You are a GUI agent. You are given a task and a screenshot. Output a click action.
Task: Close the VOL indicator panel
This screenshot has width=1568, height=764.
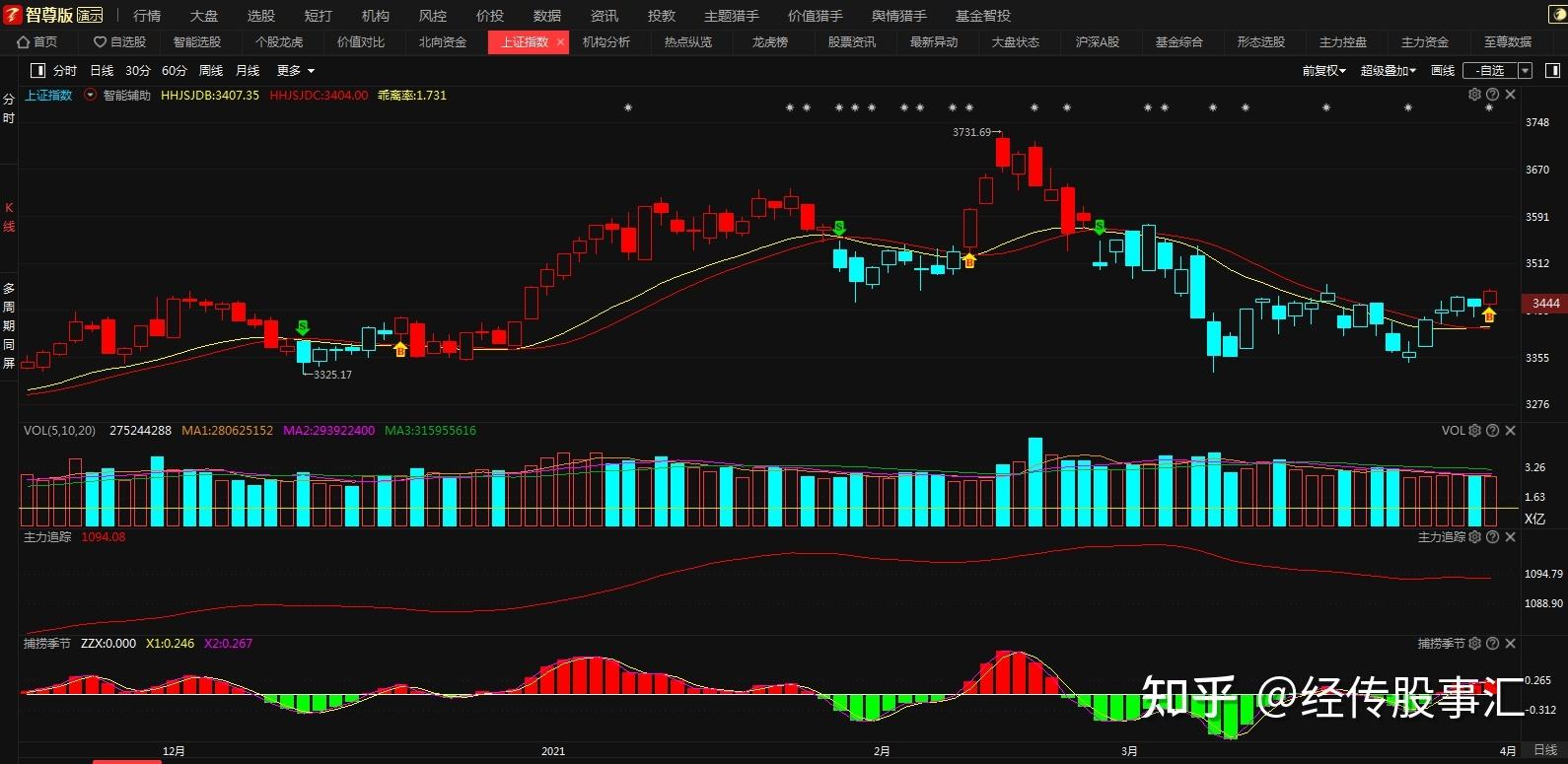tap(1510, 431)
